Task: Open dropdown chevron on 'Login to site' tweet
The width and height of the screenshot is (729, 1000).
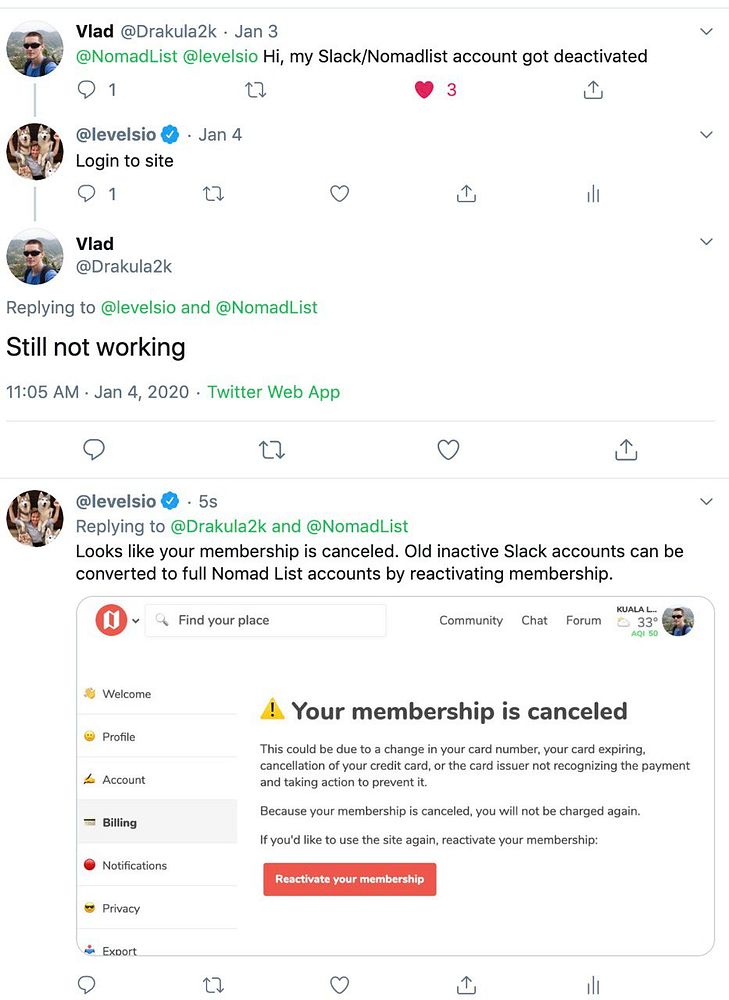Action: point(706,135)
